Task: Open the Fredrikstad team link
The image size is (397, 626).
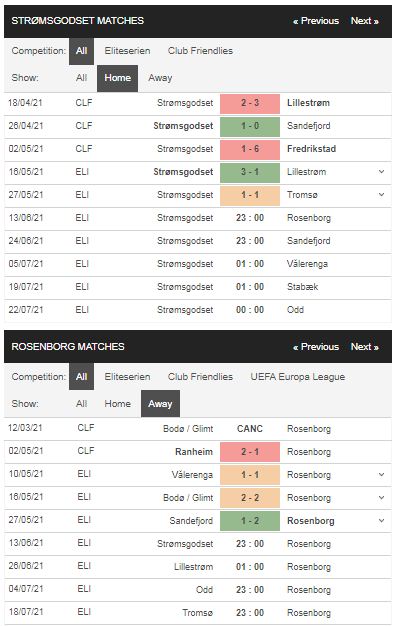Action: click(312, 149)
